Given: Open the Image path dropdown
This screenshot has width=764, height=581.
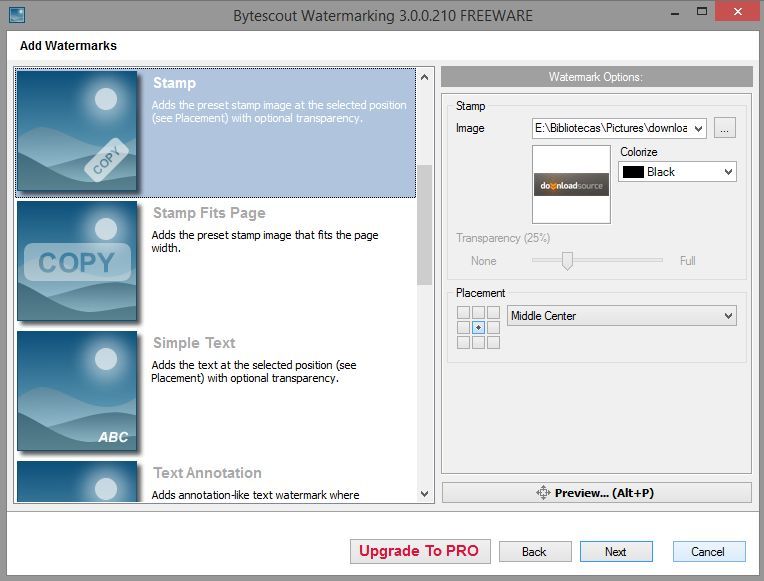Looking at the screenshot, I should [x=699, y=129].
